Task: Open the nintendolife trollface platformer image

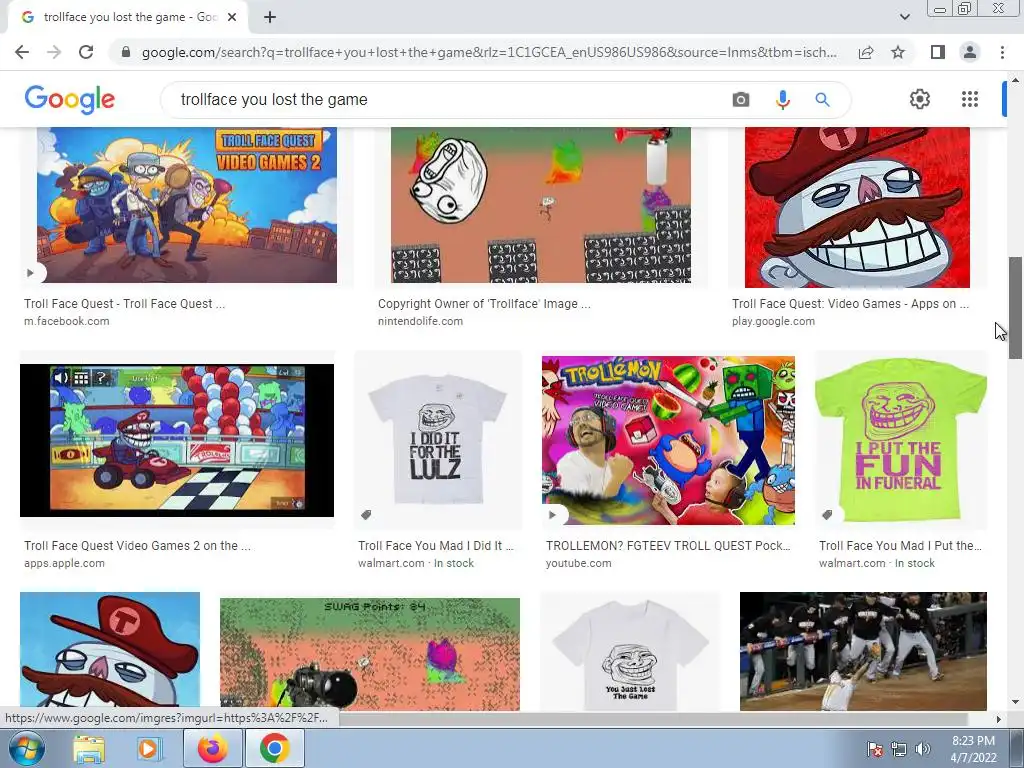Action: (541, 205)
